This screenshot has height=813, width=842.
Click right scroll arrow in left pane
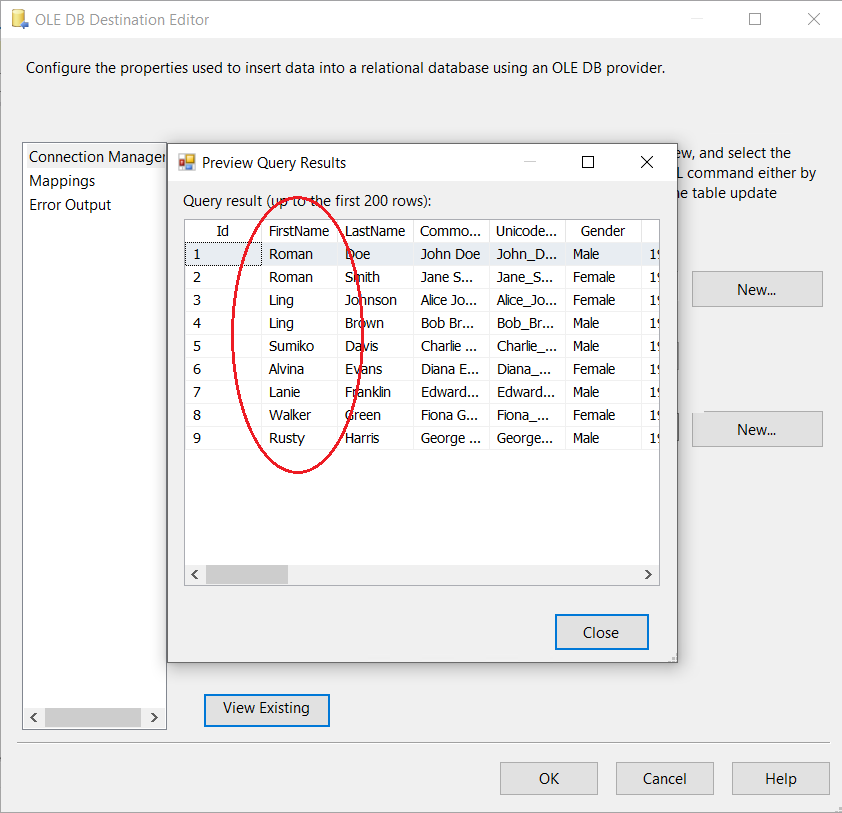[x=154, y=718]
